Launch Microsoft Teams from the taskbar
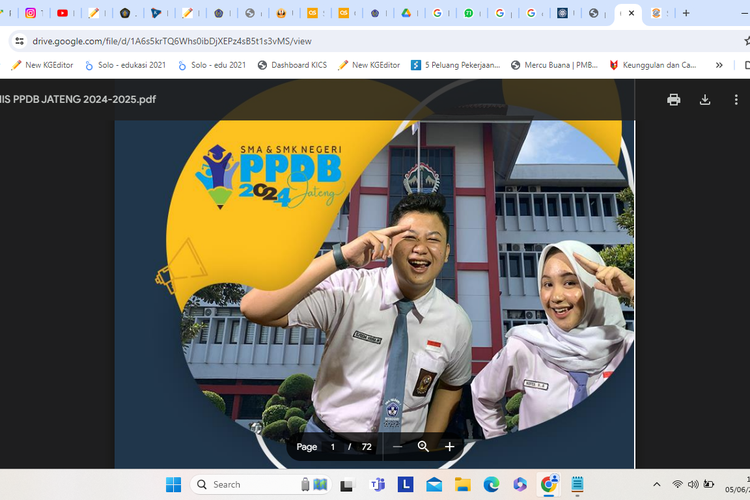750x500 pixels. (x=378, y=484)
